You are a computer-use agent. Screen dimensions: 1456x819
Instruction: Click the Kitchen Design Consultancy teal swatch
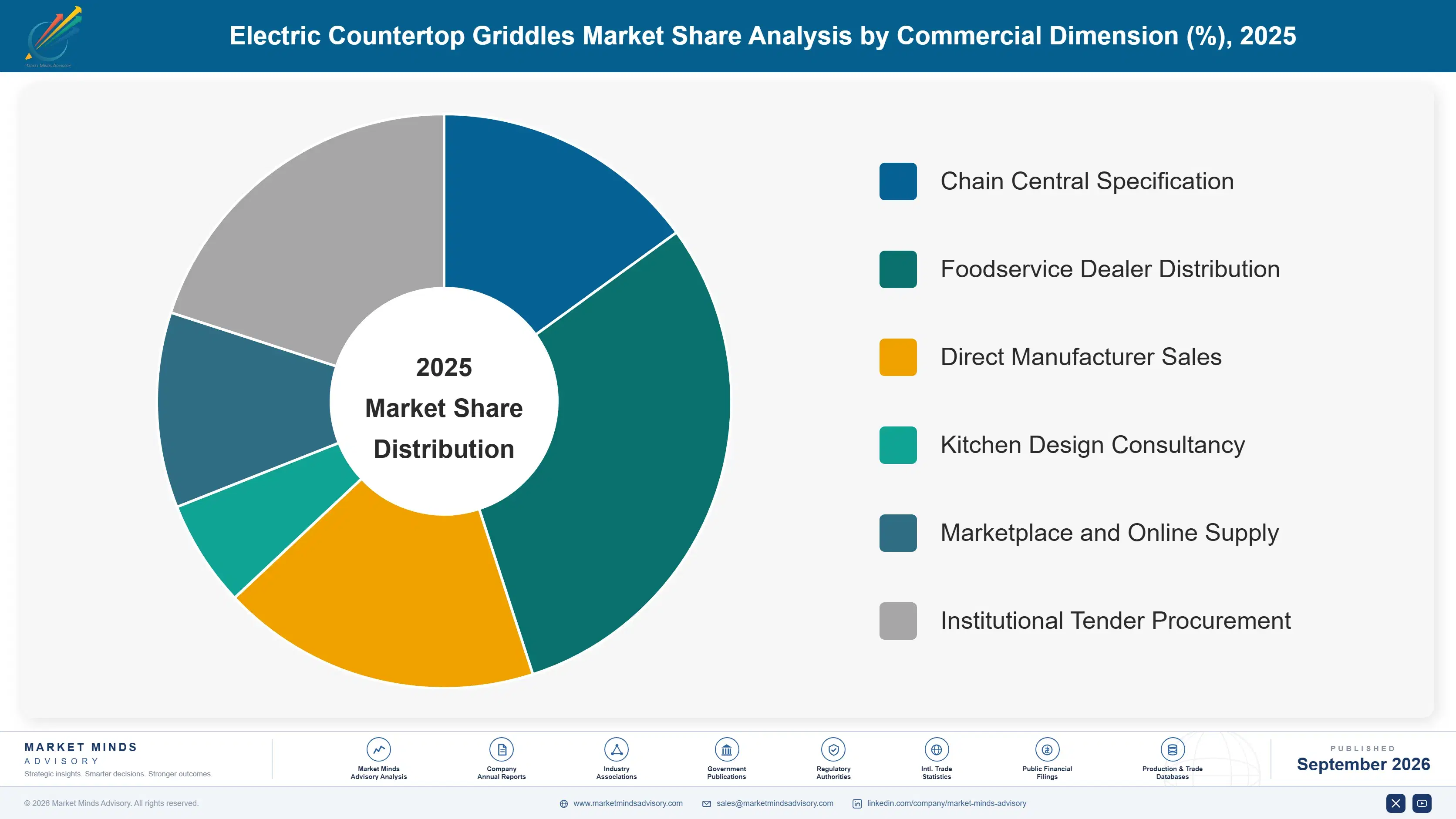pyautogui.click(x=897, y=445)
